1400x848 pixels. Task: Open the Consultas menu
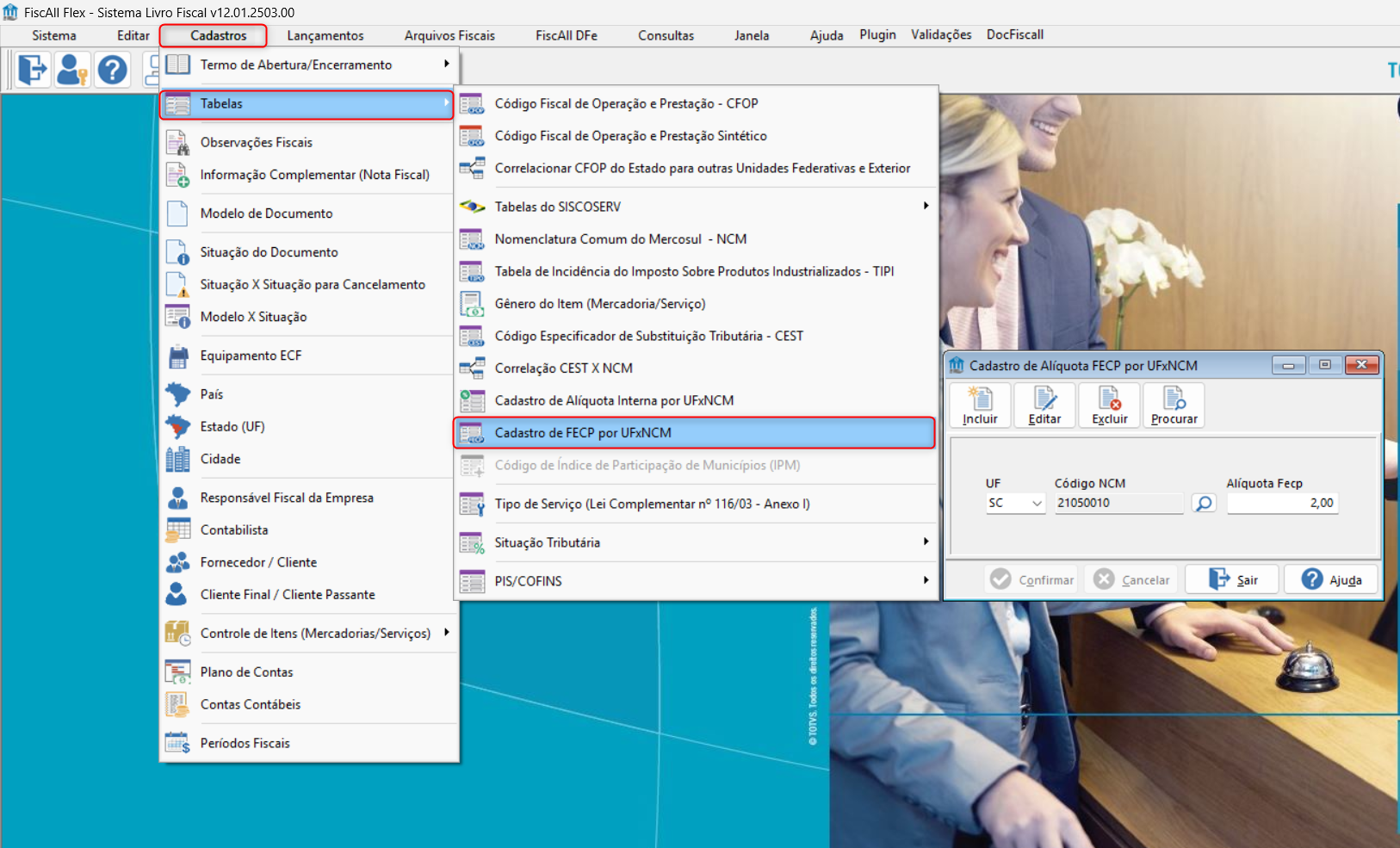[x=666, y=35]
